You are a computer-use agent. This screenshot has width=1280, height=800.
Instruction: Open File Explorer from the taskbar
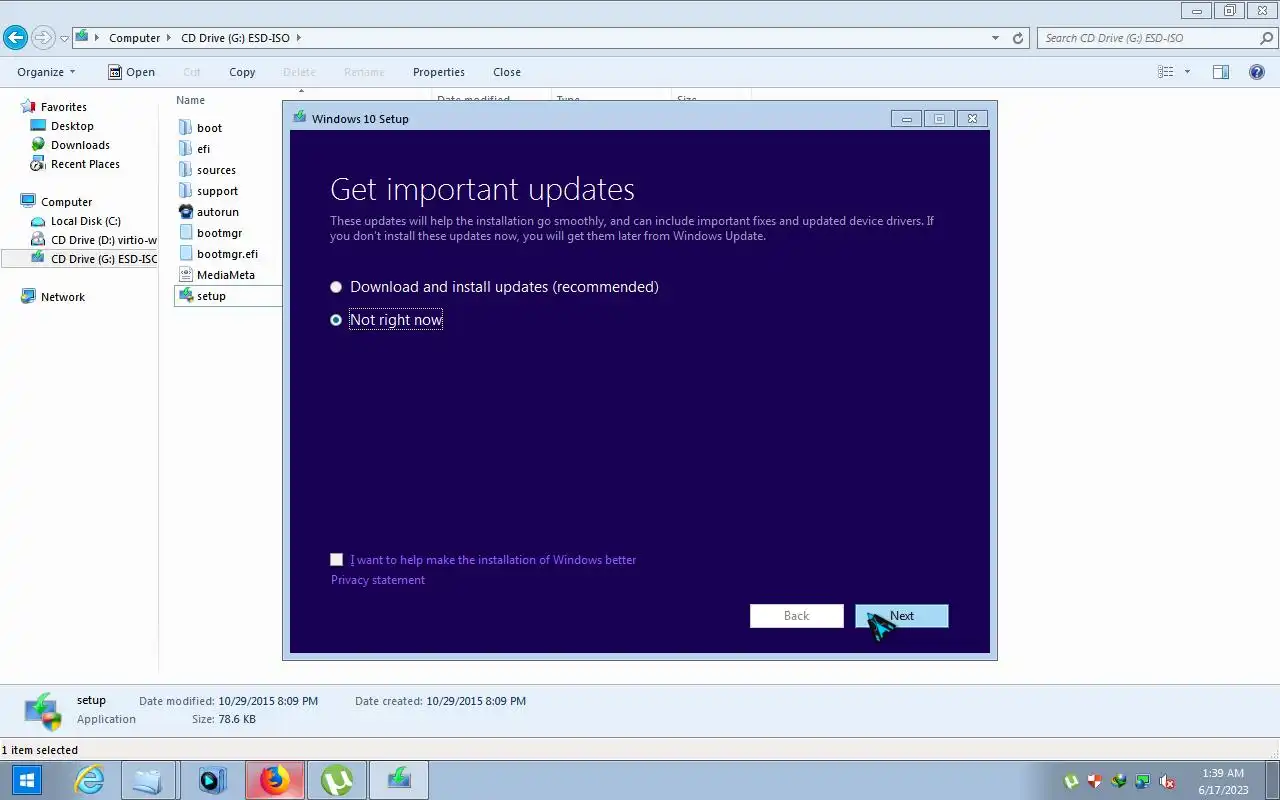(x=148, y=780)
